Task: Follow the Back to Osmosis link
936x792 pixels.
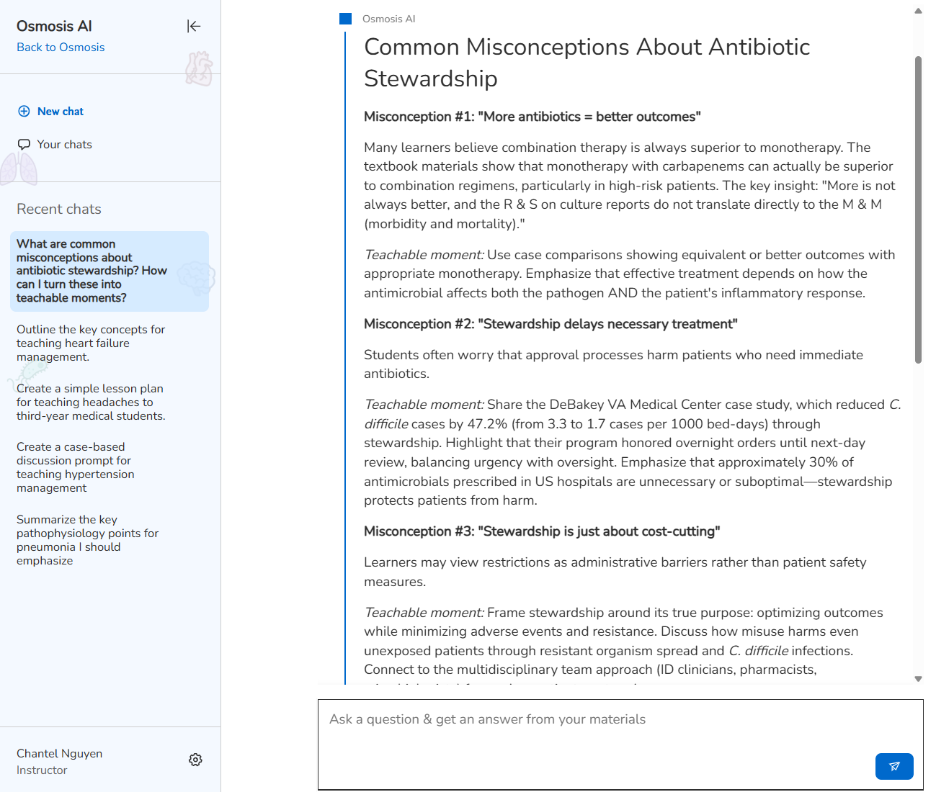Action: pos(60,47)
